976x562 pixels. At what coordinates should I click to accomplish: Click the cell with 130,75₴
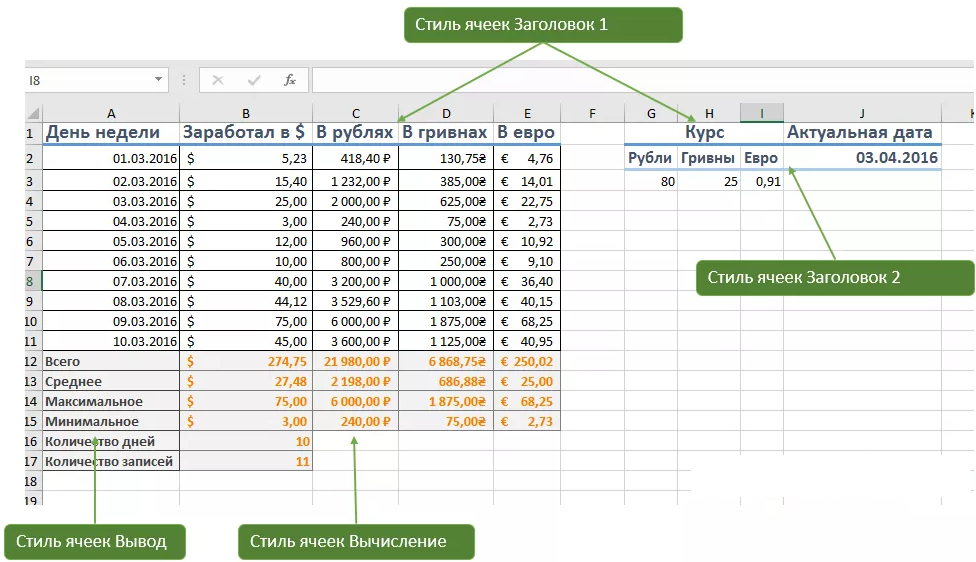coord(446,159)
